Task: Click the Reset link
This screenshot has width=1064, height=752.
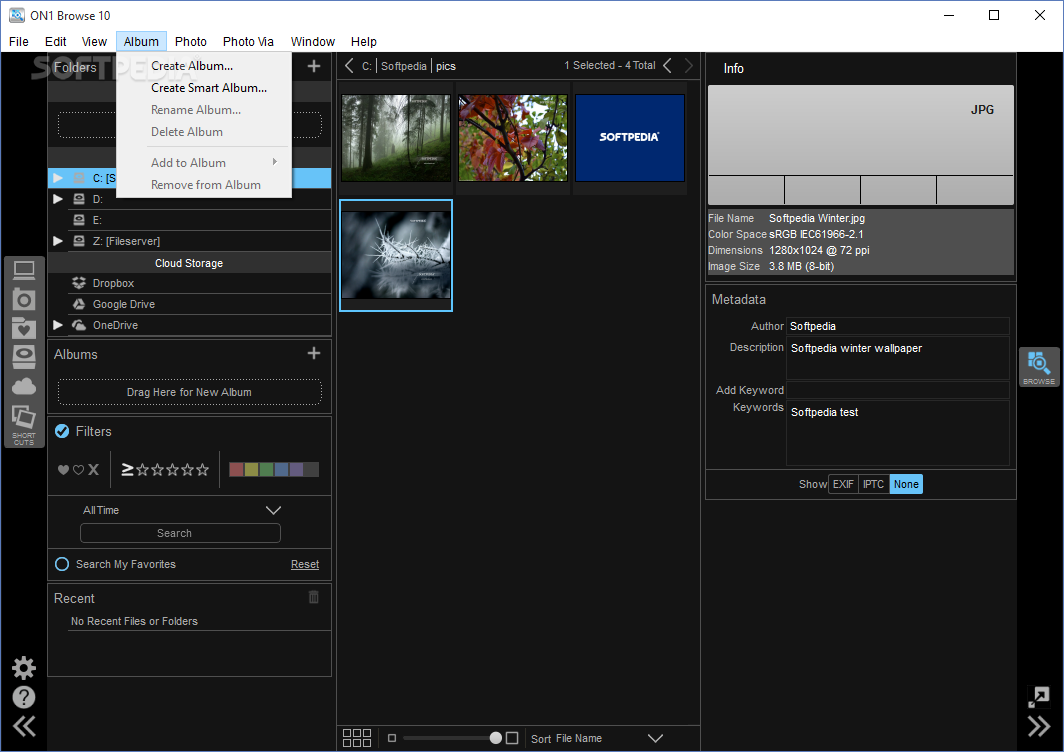Action: point(305,564)
